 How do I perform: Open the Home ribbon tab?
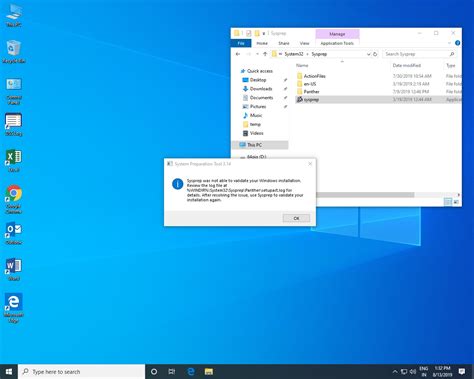point(262,43)
